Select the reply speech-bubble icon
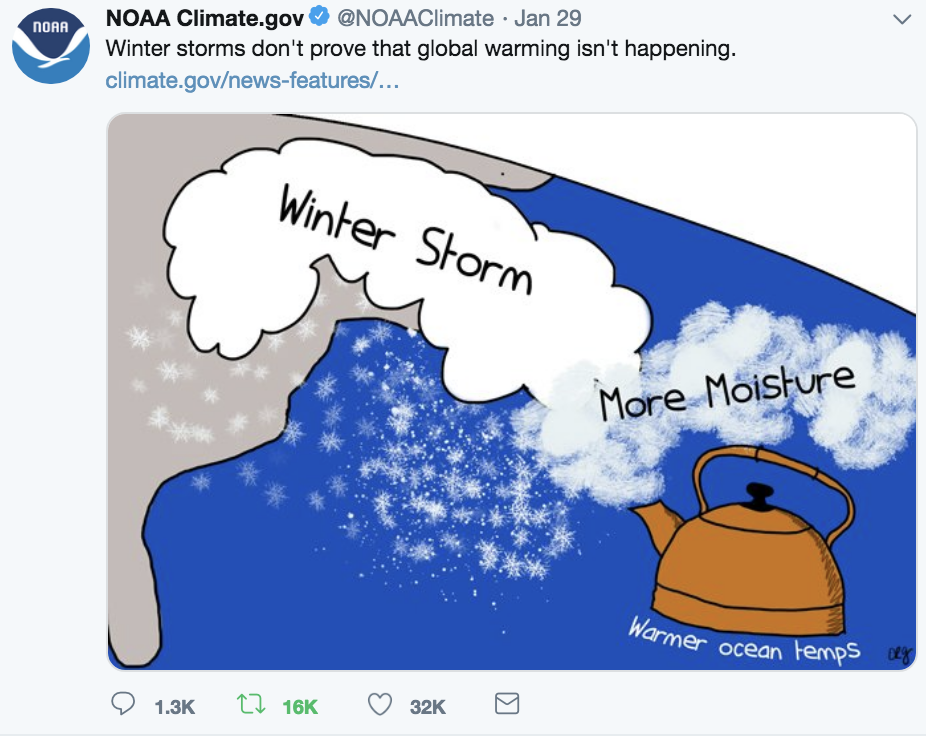926x740 pixels. click(x=122, y=705)
